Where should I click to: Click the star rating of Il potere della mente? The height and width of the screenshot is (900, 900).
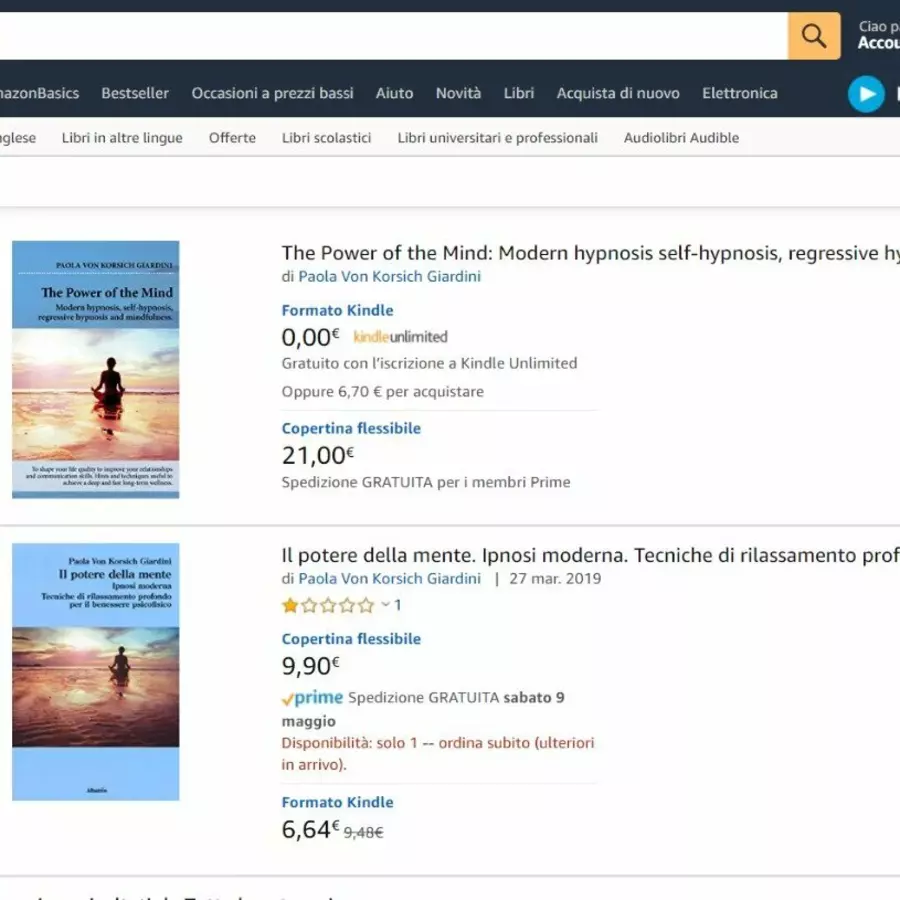(328, 605)
